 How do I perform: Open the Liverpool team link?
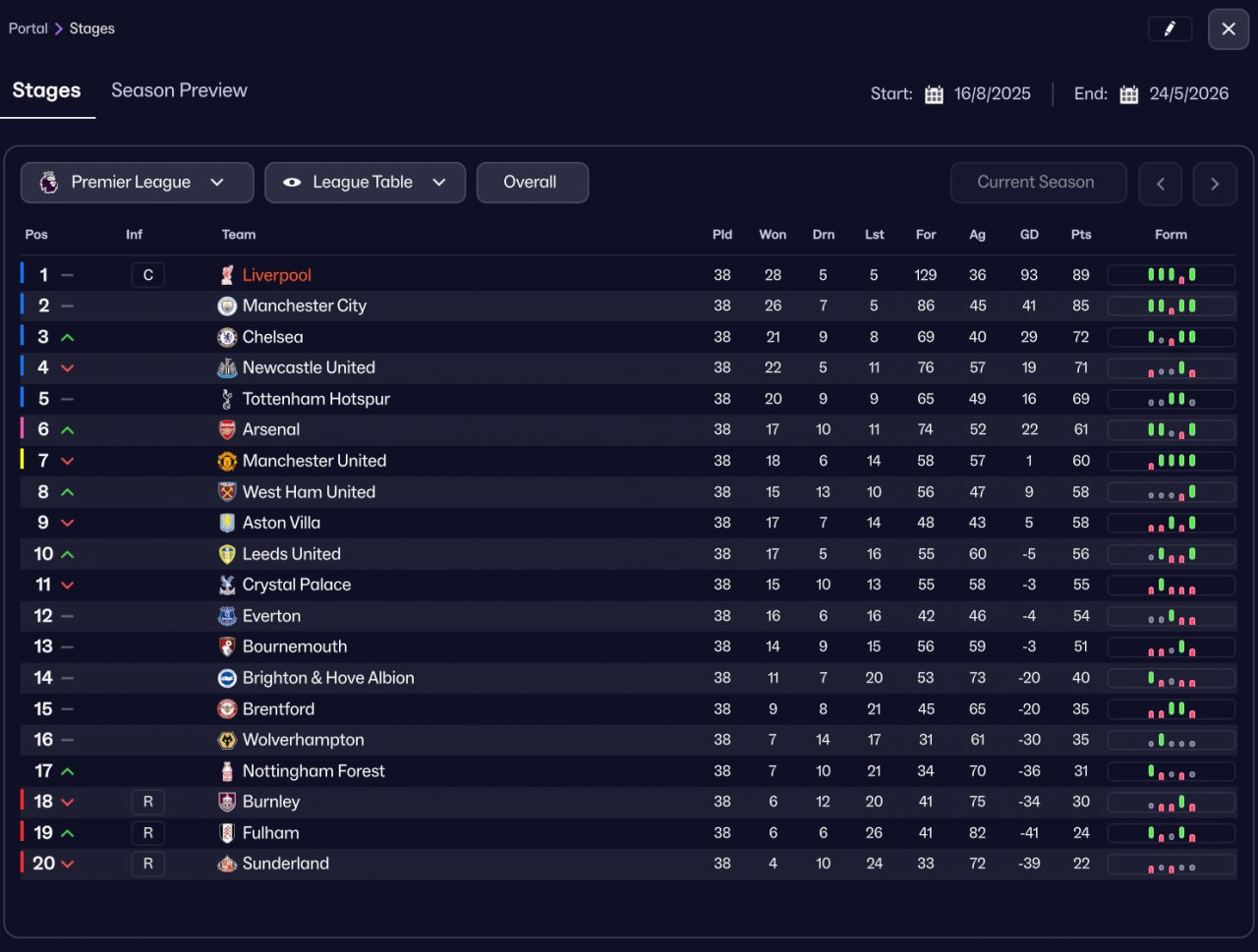coord(277,275)
